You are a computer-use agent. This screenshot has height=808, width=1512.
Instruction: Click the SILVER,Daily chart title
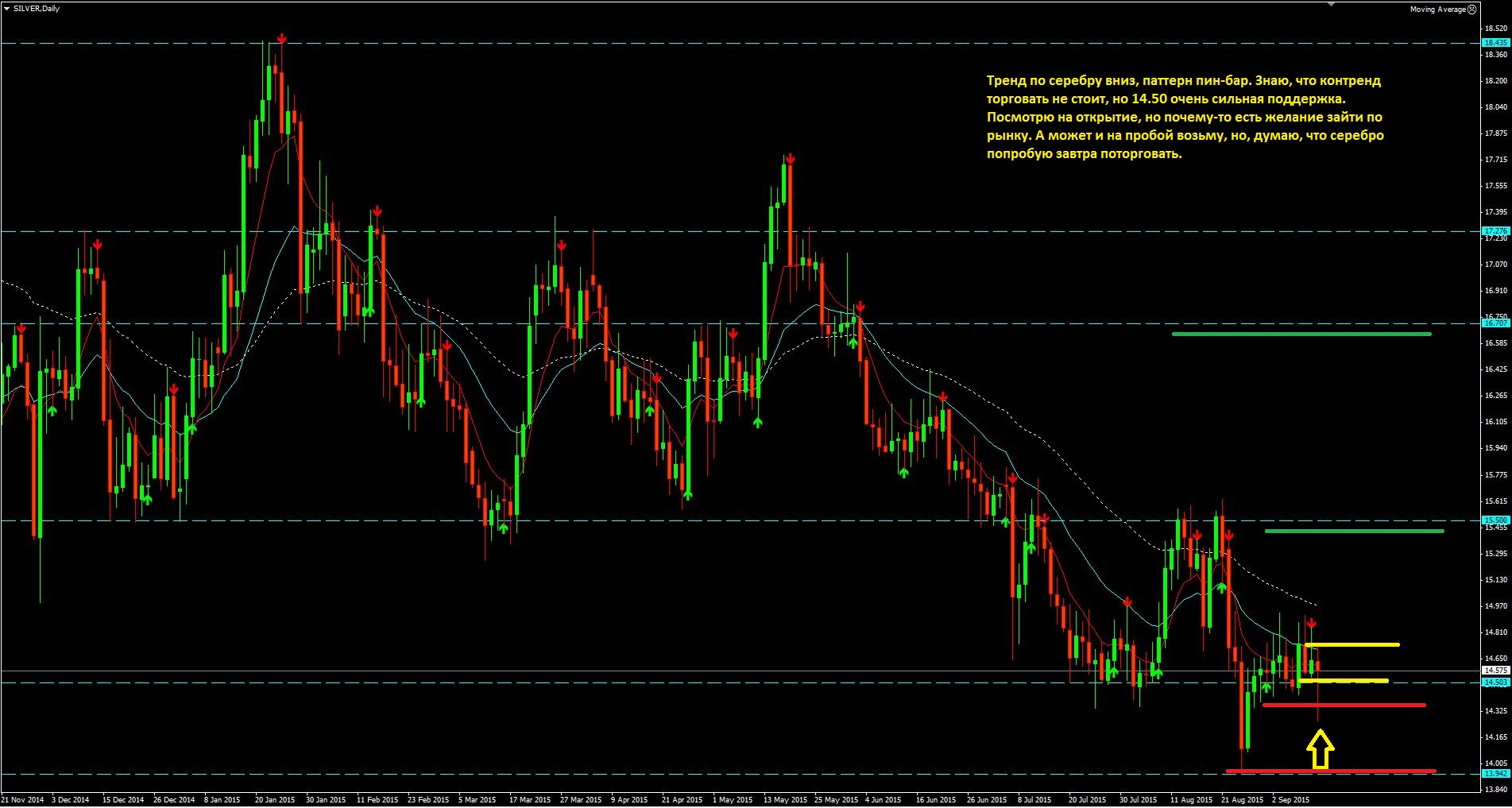(x=37, y=8)
